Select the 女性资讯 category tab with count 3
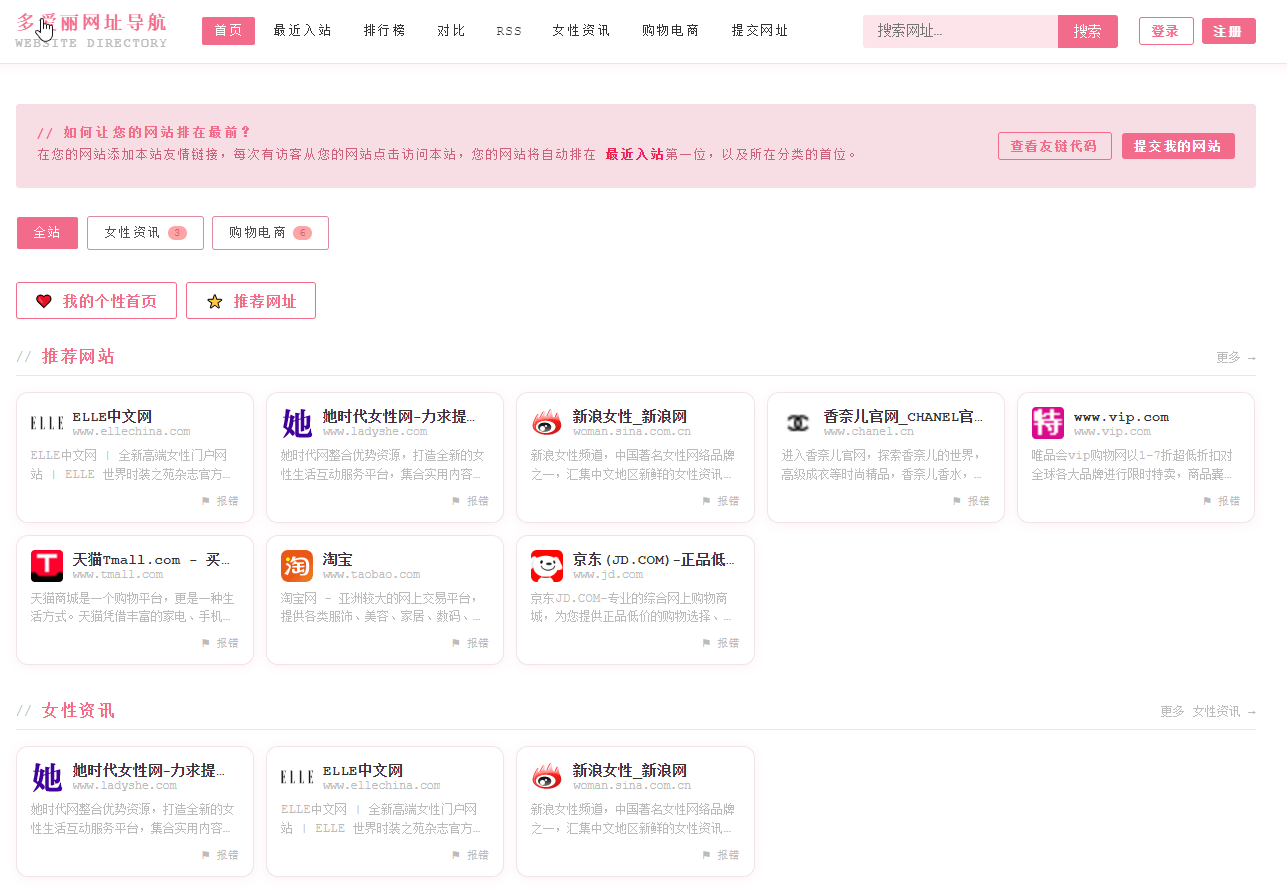1287x895 pixels. pos(145,233)
